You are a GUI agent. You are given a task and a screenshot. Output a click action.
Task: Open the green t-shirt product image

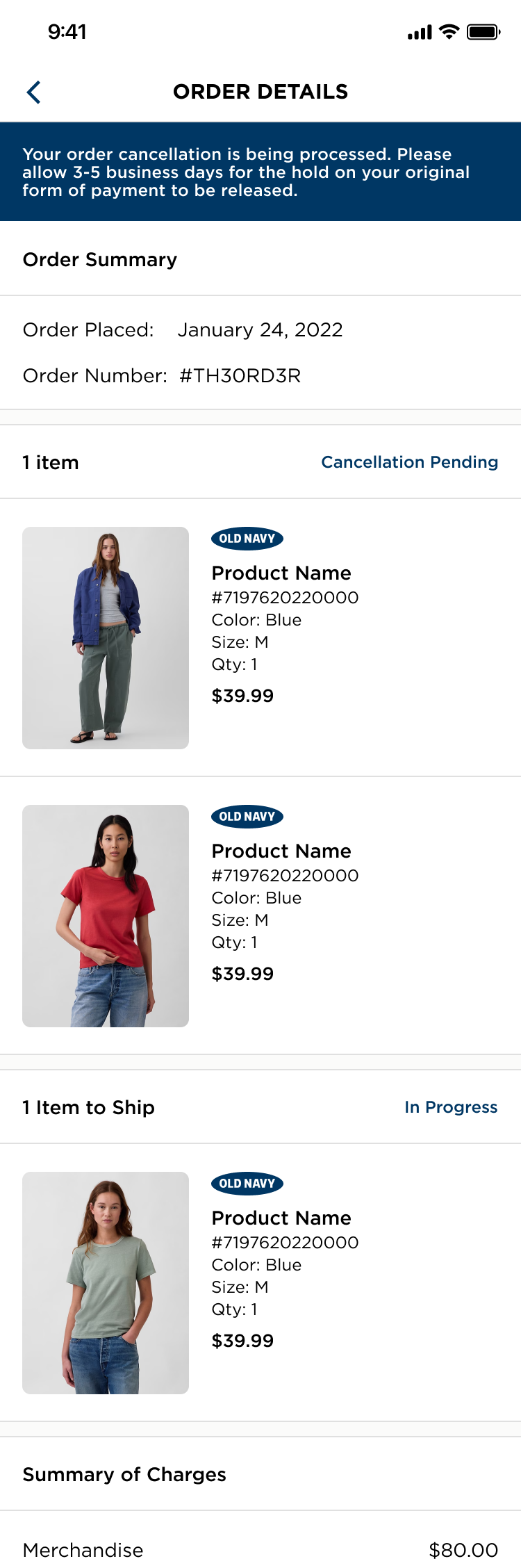click(x=106, y=1282)
